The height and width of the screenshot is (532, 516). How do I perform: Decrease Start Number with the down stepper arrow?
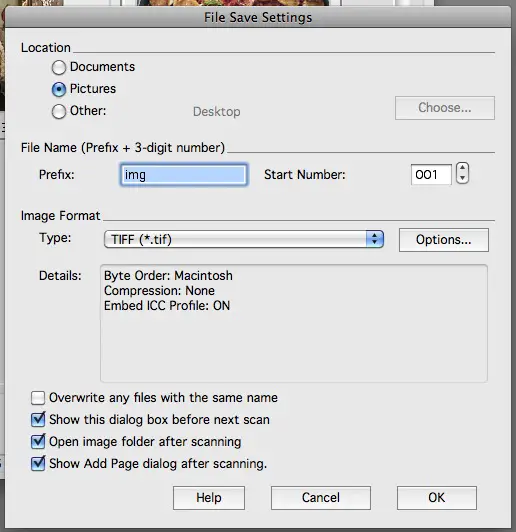(462, 178)
